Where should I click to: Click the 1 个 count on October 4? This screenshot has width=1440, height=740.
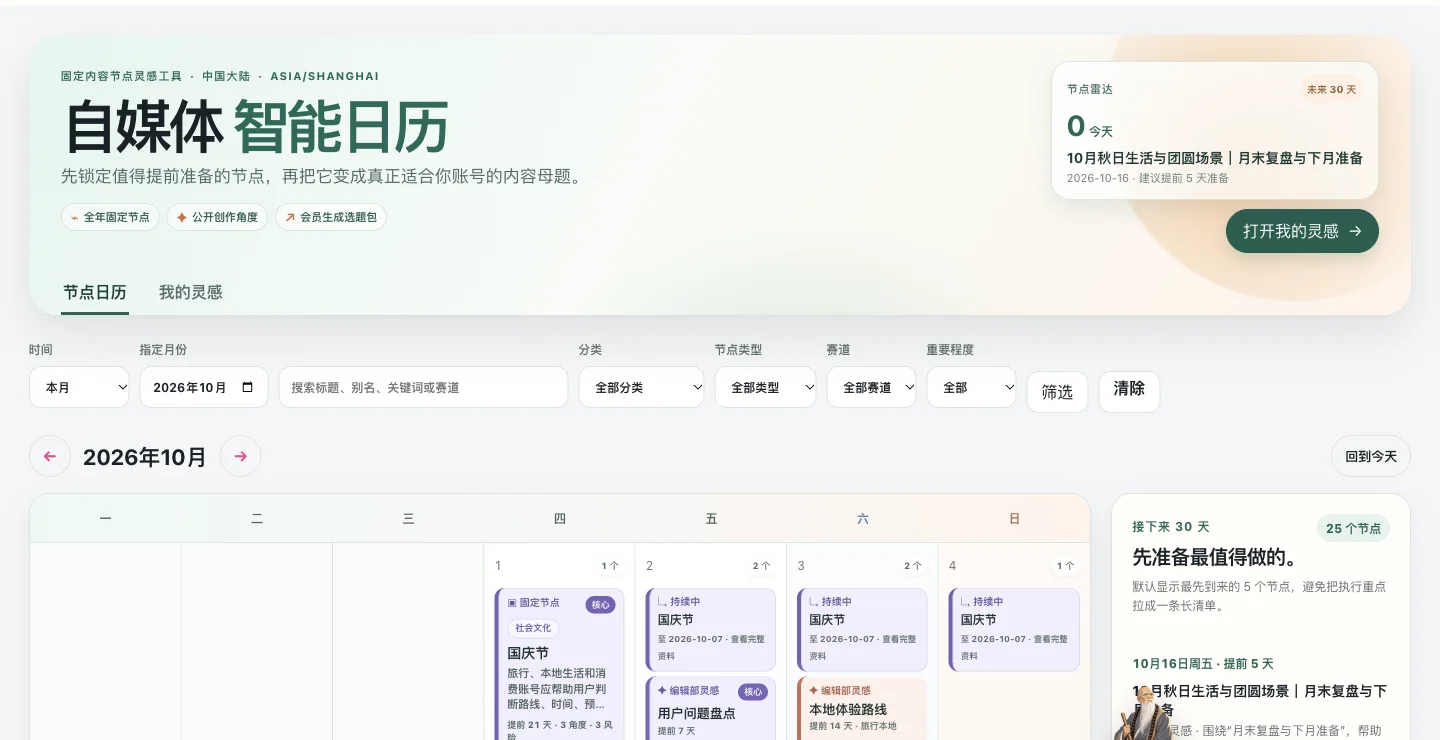pyautogui.click(x=1064, y=566)
